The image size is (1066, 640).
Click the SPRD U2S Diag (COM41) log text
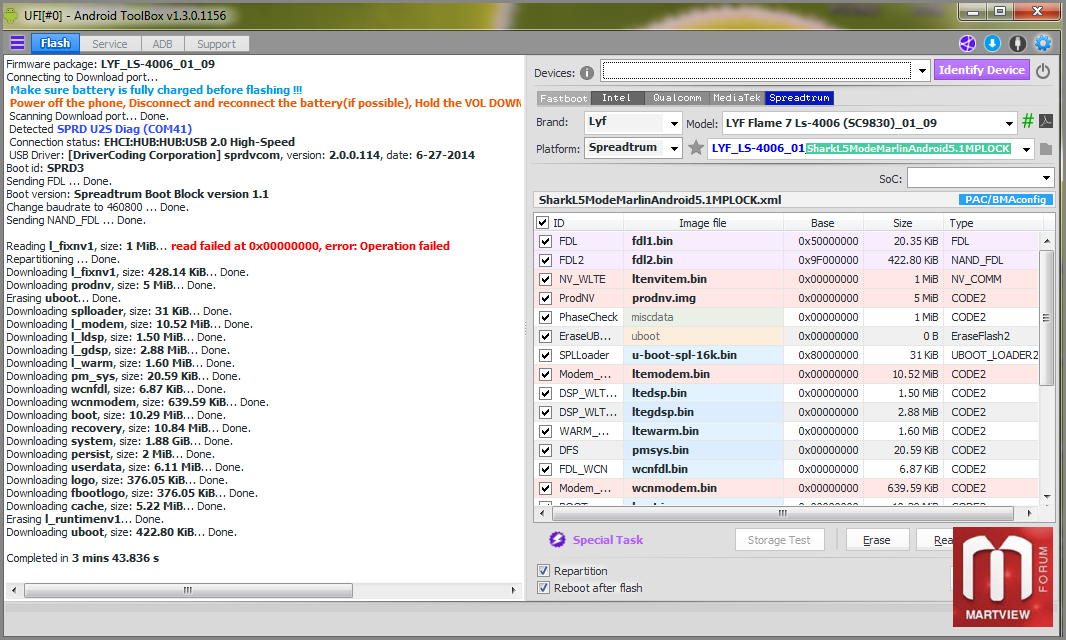point(124,129)
